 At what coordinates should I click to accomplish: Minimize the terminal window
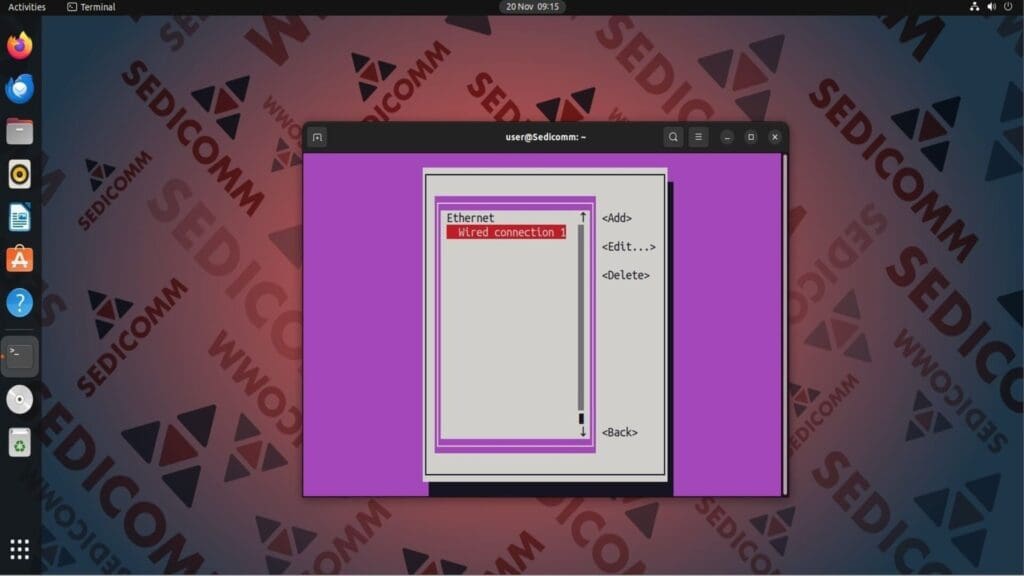coord(727,137)
